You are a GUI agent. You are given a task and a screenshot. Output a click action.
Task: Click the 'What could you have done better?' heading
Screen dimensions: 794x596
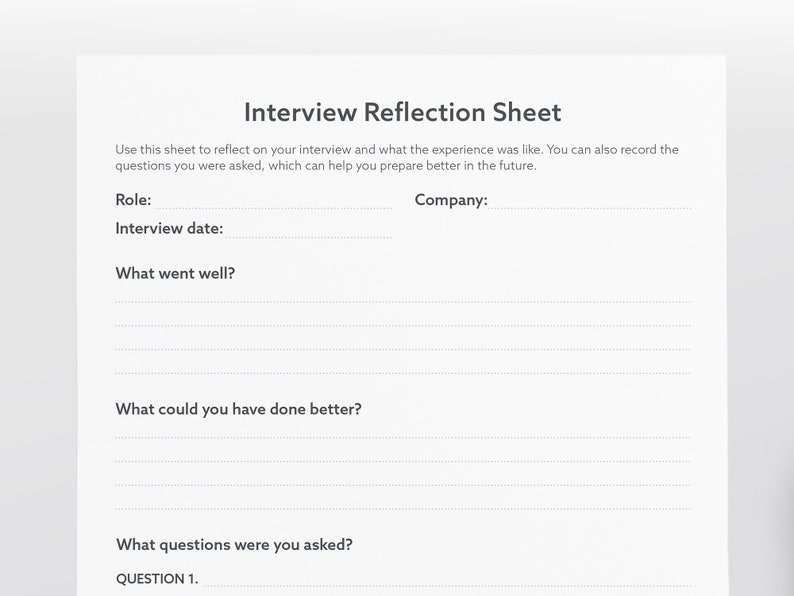(x=239, y=409)
